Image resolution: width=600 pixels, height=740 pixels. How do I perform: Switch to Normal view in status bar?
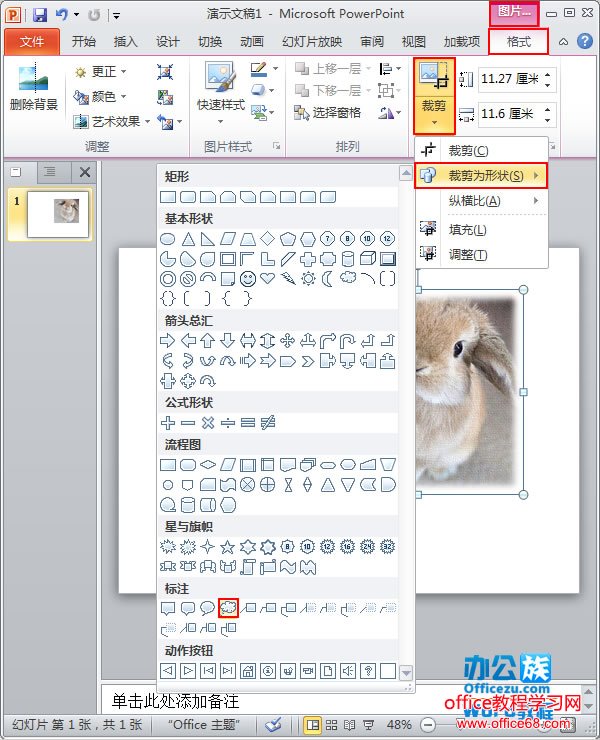[312, 724]
